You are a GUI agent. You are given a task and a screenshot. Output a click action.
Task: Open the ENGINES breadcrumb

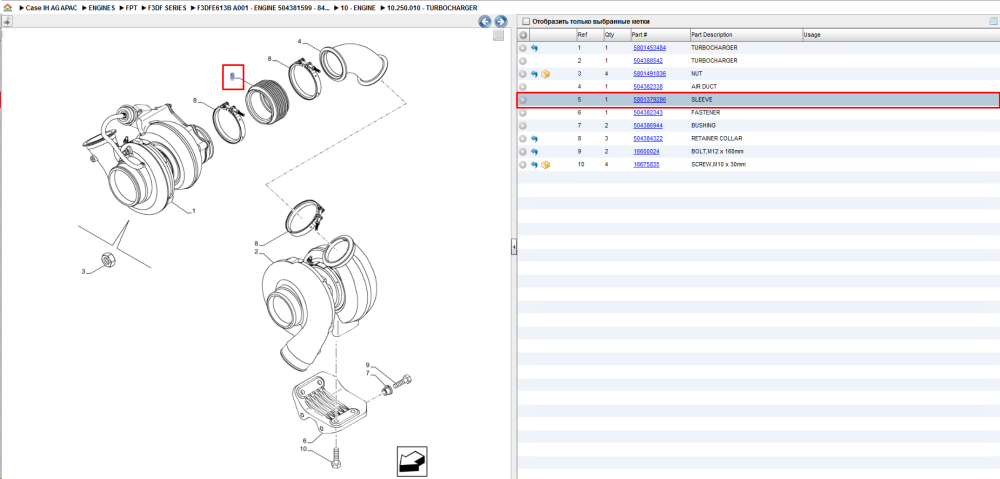102,8
